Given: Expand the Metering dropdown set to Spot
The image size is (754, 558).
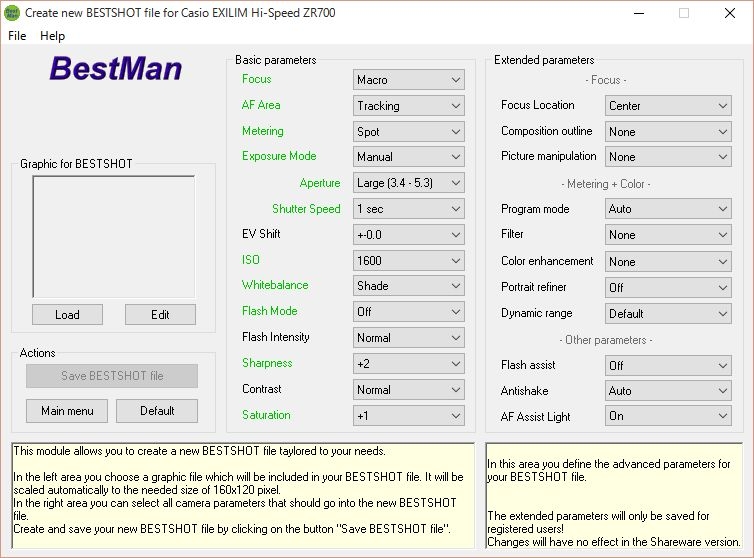Looking at the screenshot, I should click(x=408, y=132).
